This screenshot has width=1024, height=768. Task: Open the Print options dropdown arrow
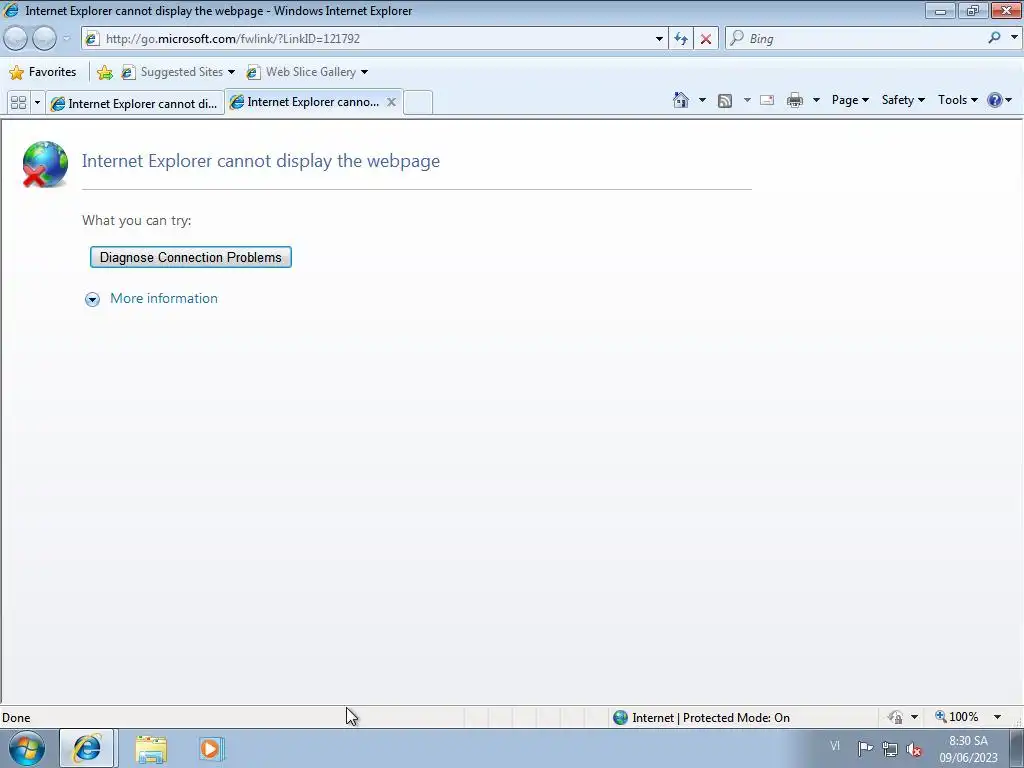[x=816, y=100]
